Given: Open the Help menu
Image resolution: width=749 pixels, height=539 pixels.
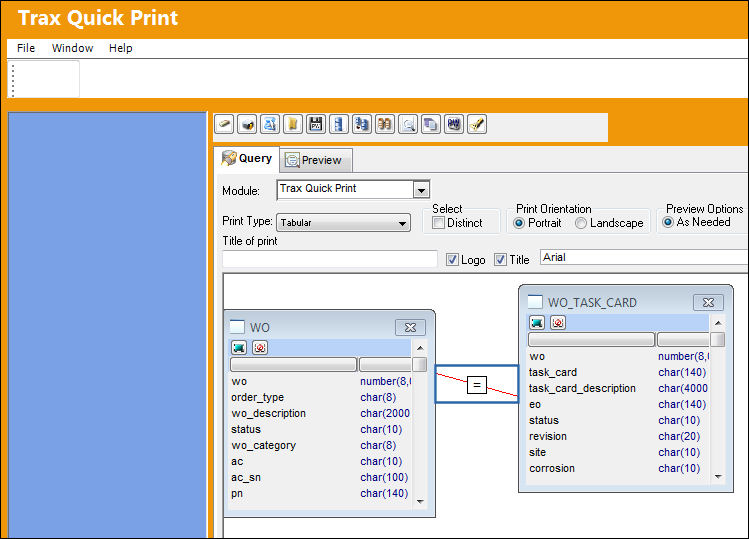Looking at the screenshot, I should 120,48.
